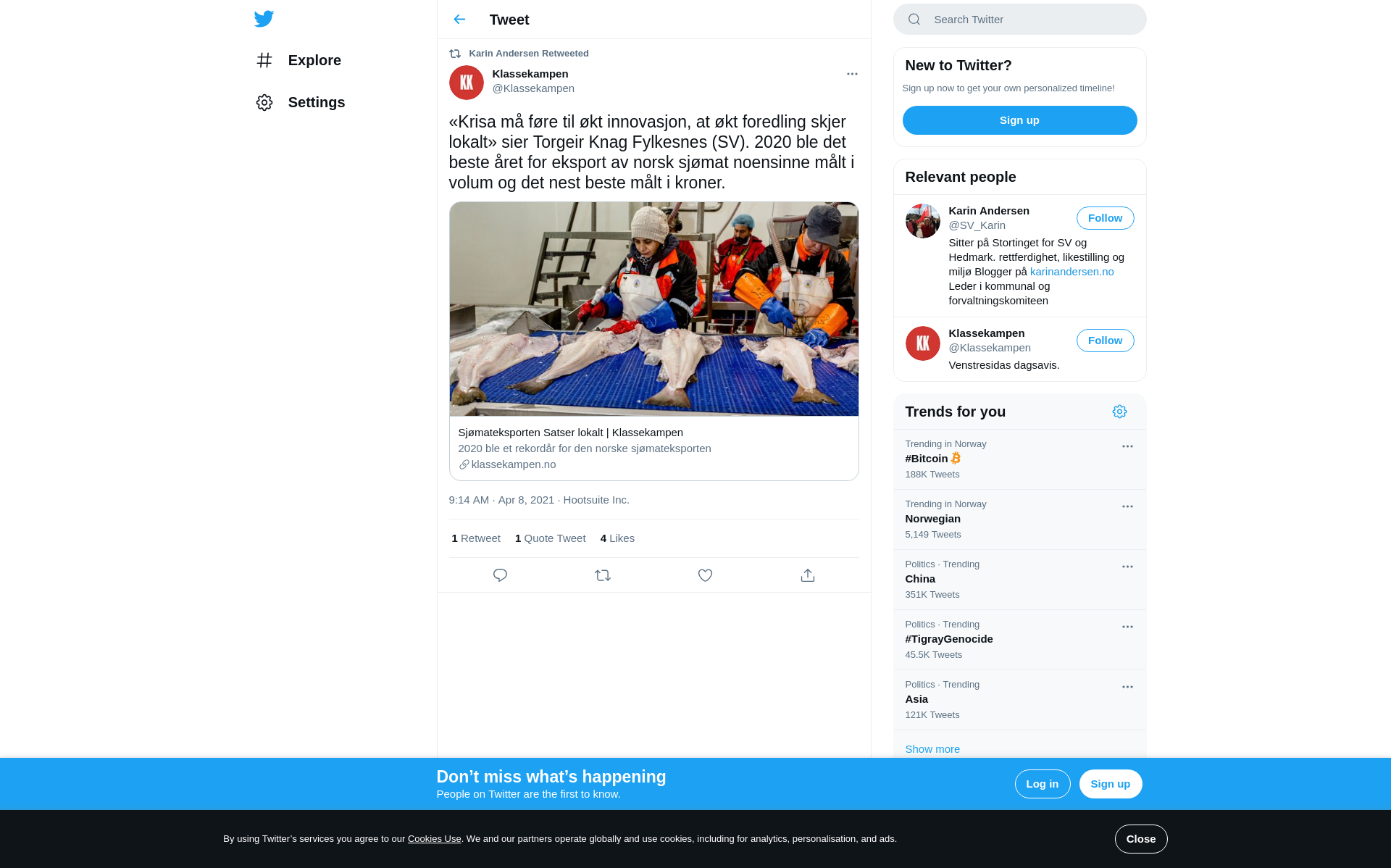The height and width of the screenshot is (868, 1391).
Task: Open Klassekampen avatar on the tweet
Action: coord(467,83)
